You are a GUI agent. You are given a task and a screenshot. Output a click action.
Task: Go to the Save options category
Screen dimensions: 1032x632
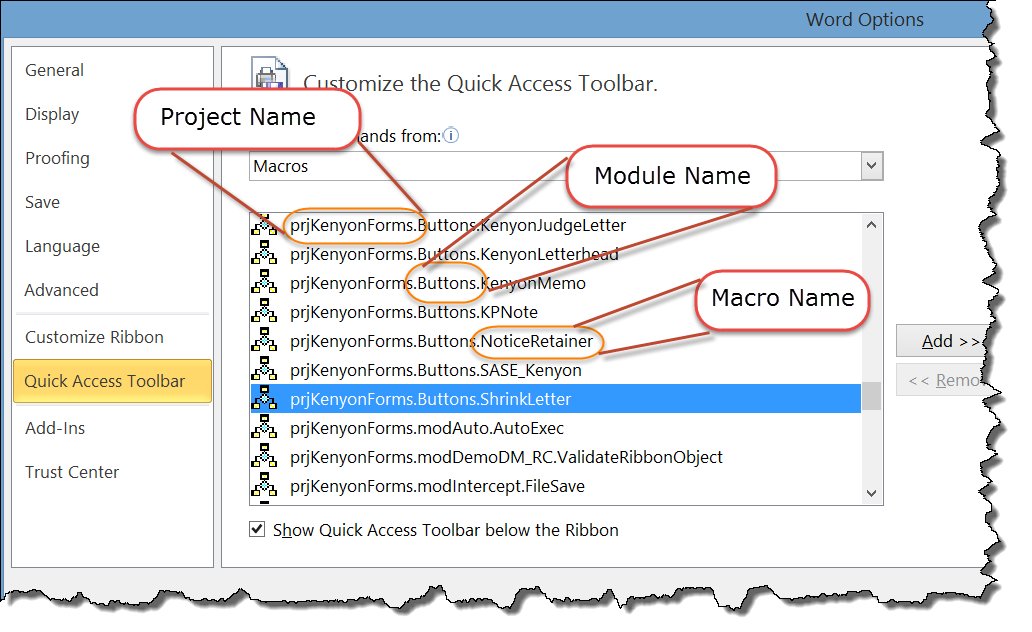point(43,203)
